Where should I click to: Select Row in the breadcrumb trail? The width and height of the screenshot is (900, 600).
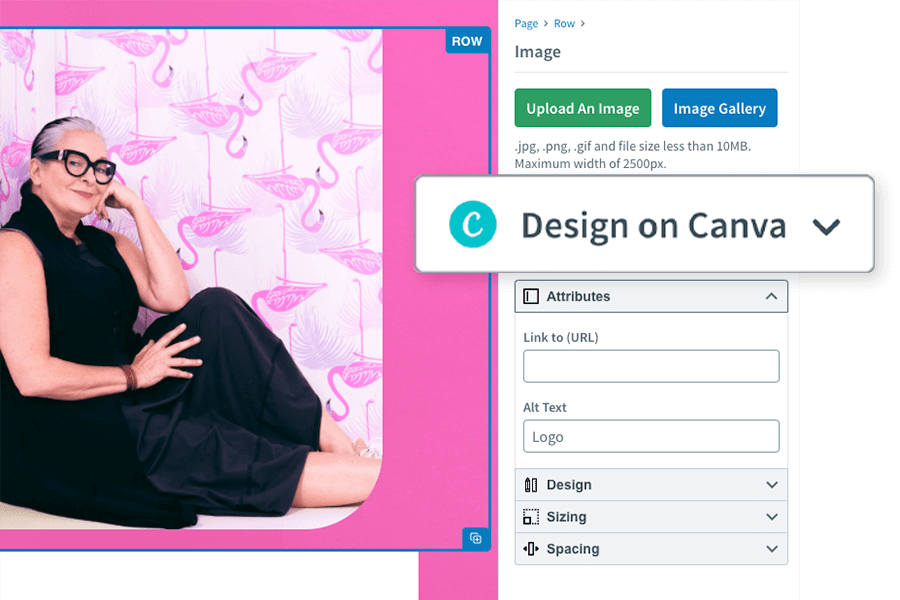click(x=564, y=22)
